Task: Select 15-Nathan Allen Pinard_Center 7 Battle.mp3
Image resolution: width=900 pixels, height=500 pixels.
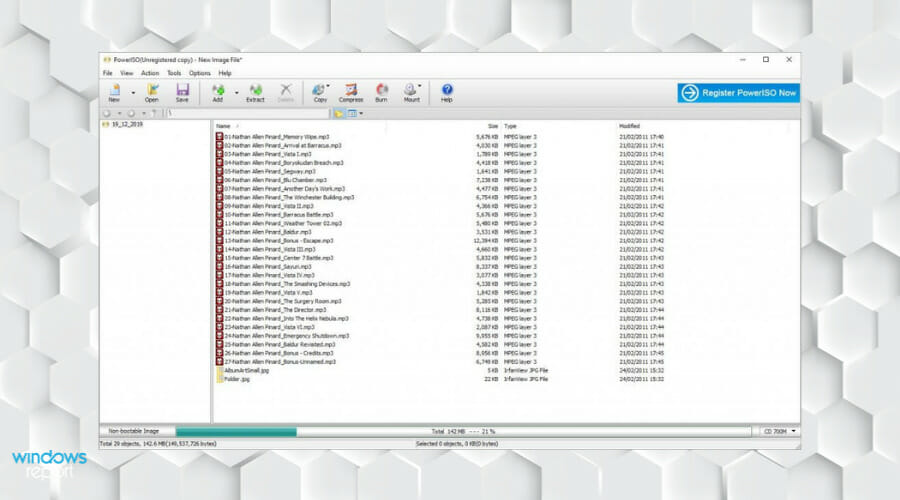Action: coord(278,258)
